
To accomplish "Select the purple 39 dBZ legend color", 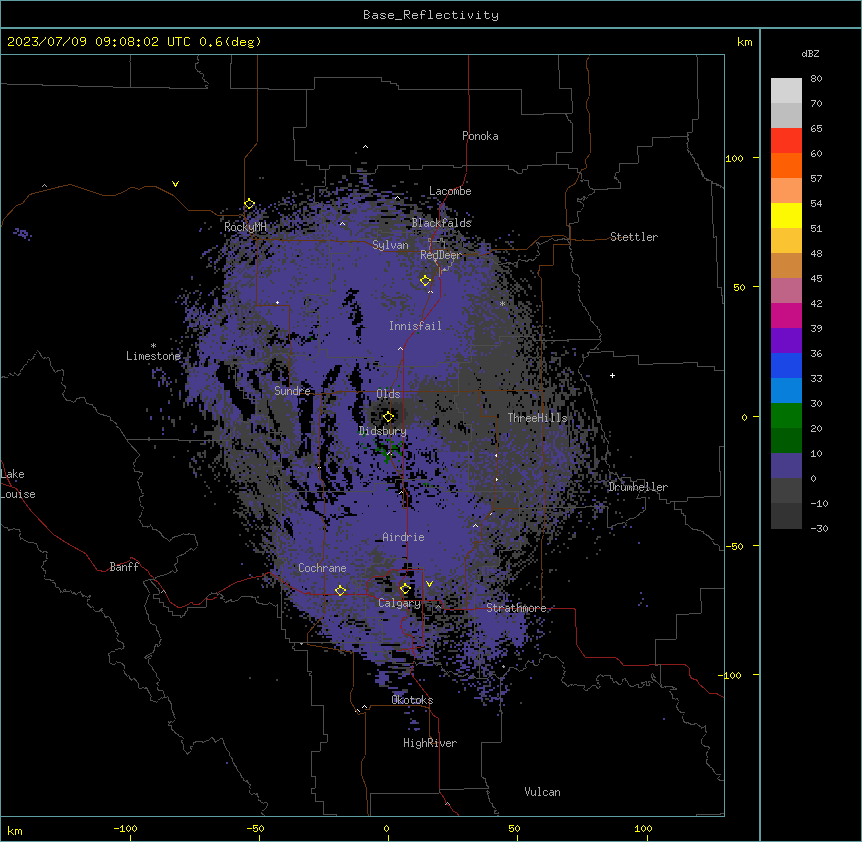I will 786,341.
